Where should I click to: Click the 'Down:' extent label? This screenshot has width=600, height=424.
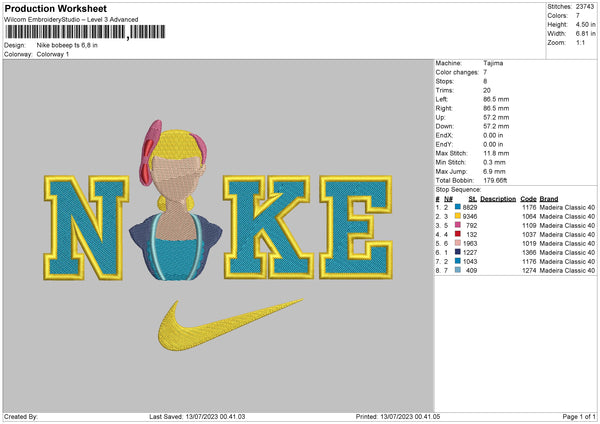point(445,126)
